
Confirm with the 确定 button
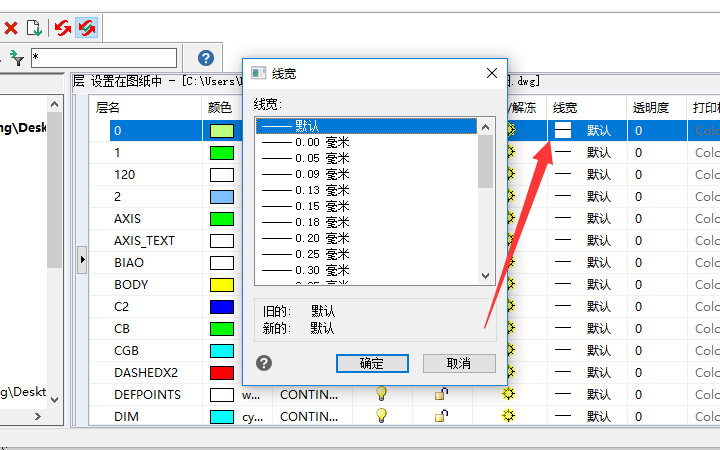coord(372,363)
